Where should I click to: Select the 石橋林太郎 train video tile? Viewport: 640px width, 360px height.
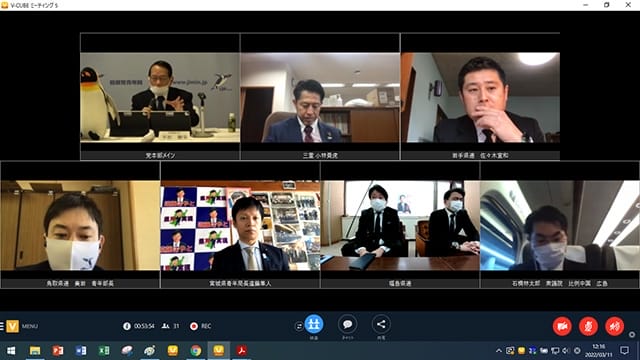click(x=560, y=225)
